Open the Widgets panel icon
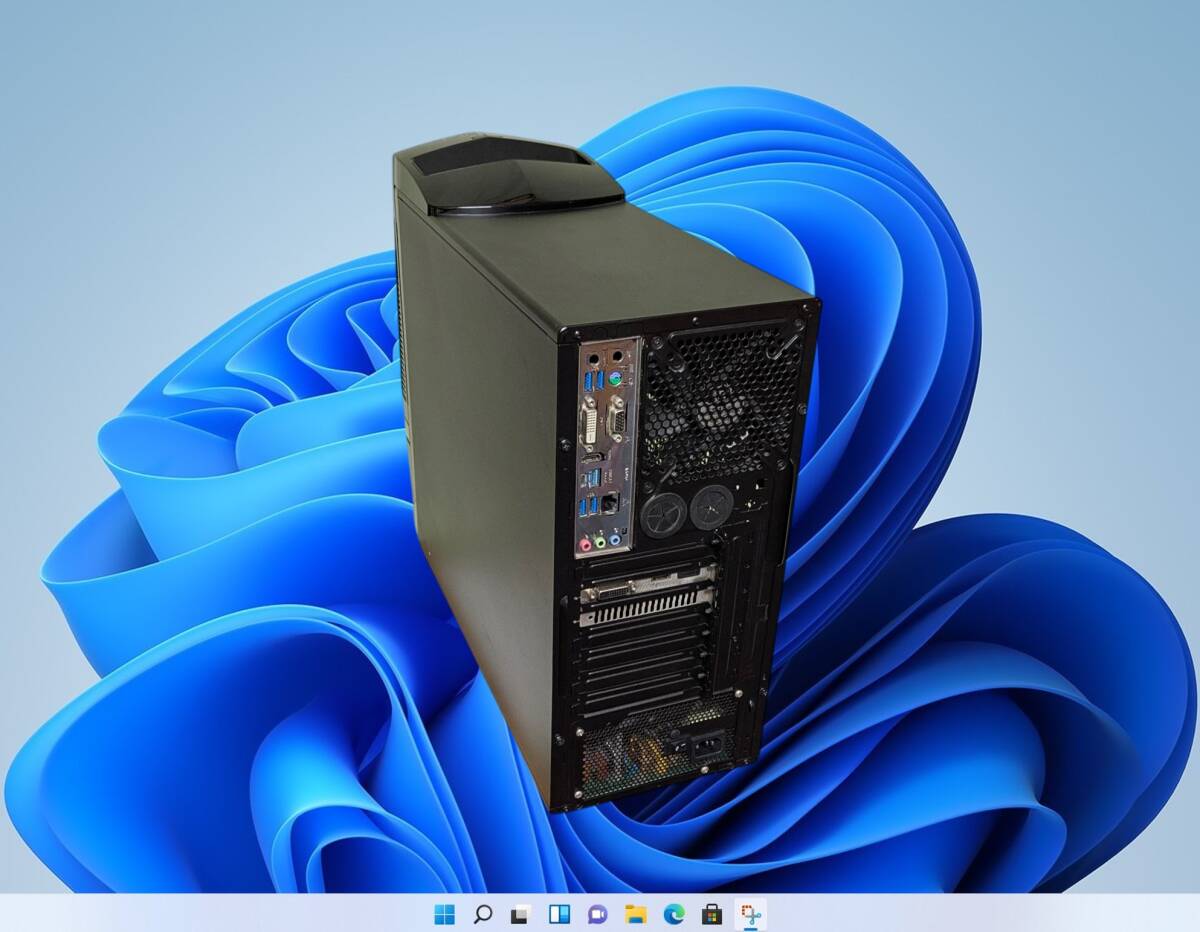Viewport: 1200px width, 932px height. [x=559, y=914]
